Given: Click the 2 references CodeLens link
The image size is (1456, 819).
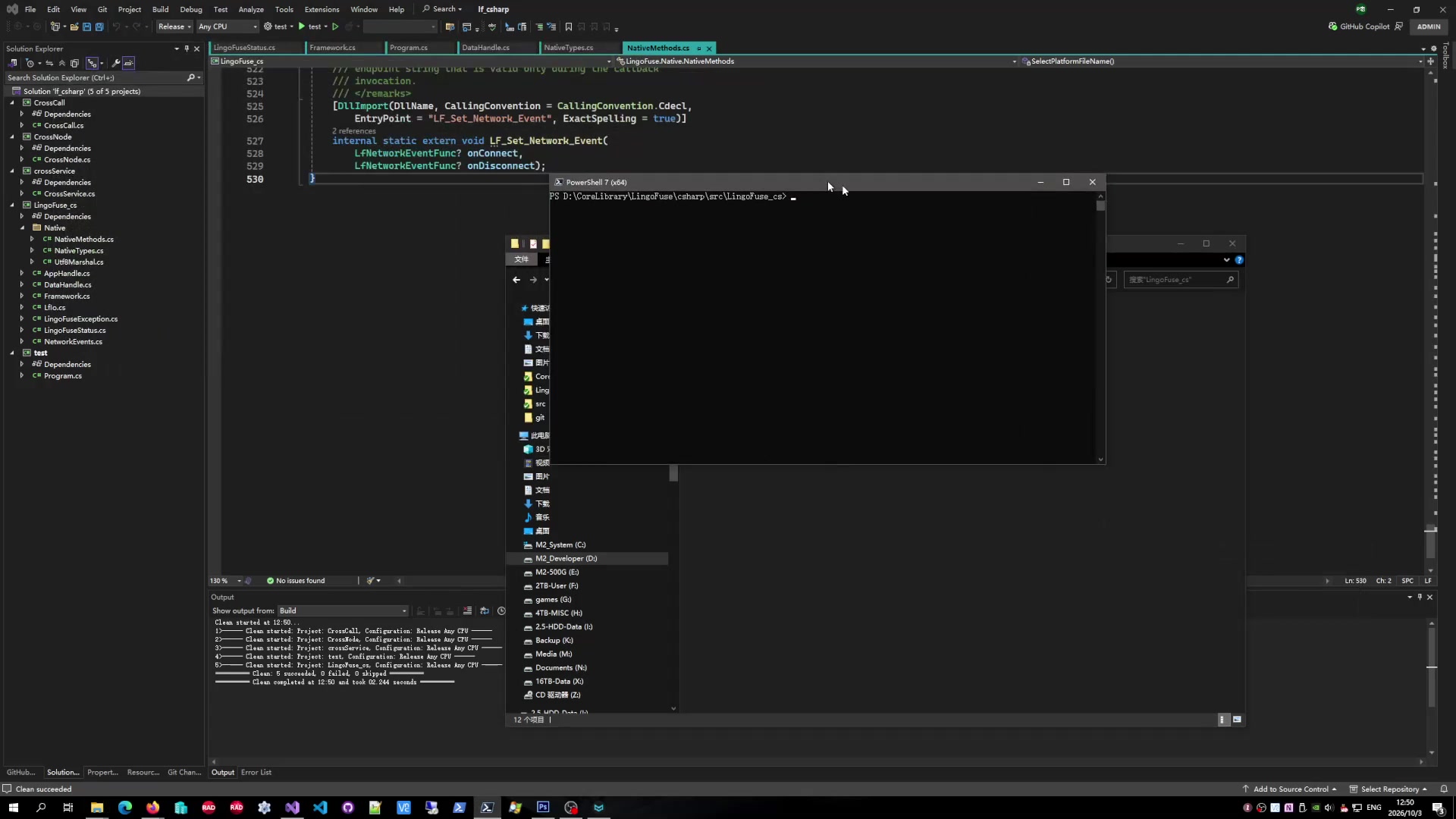Looking at the screenshot, I should click(x=353, y=130).
